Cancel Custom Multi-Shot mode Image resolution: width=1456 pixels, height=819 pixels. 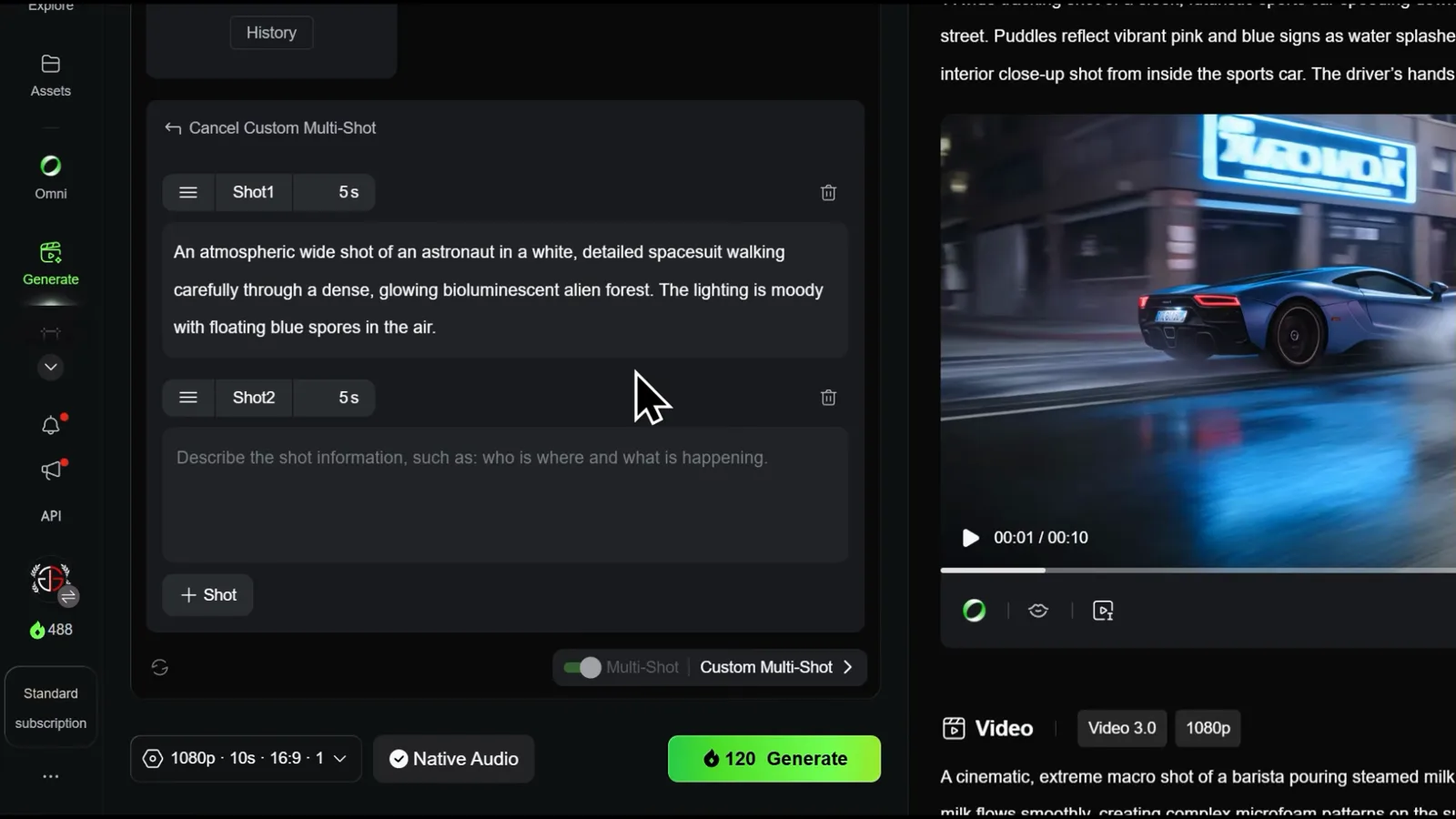(x=270, y=128)
